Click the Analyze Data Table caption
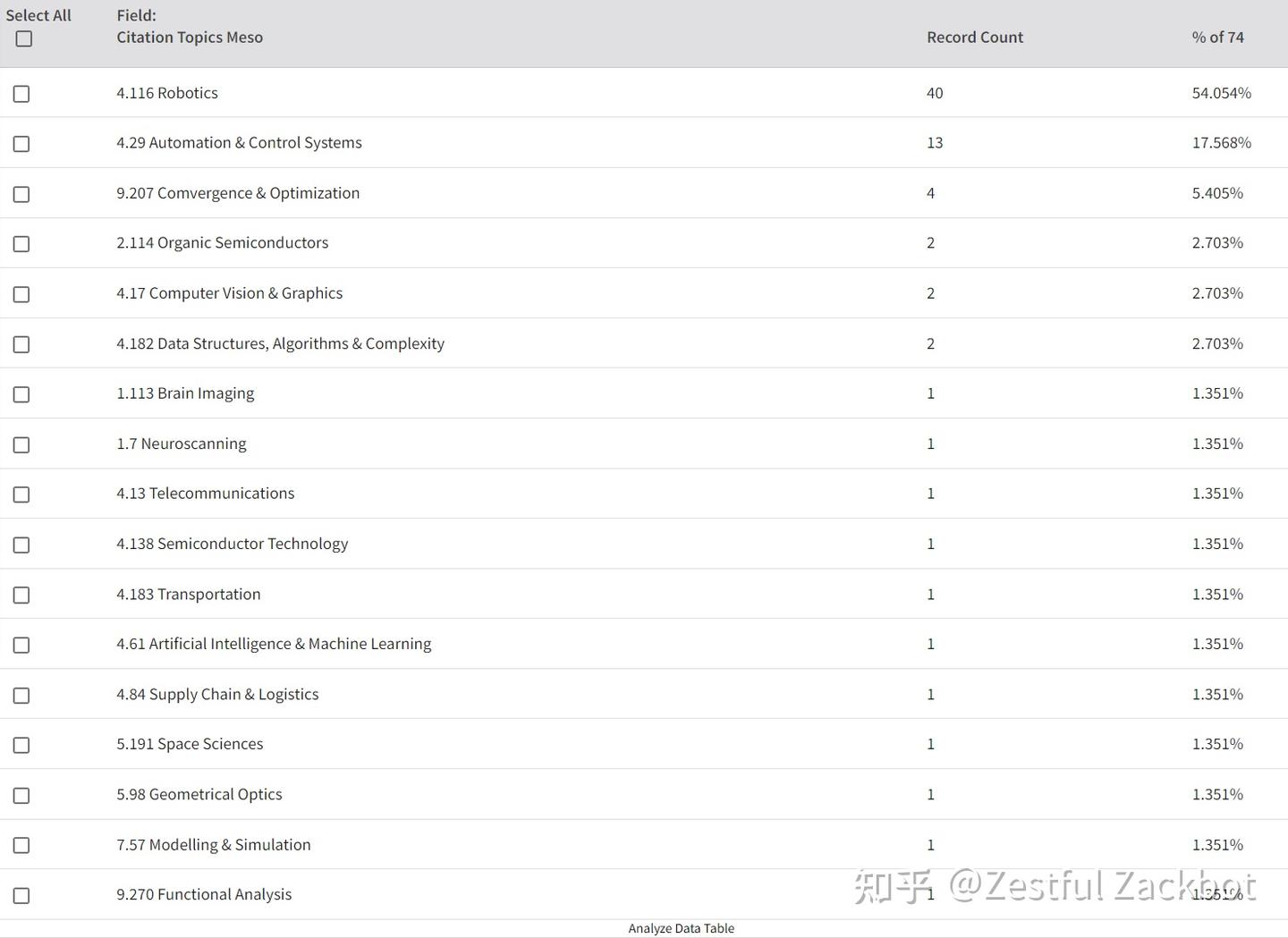Screen dimensions: 1288x938 681,928
